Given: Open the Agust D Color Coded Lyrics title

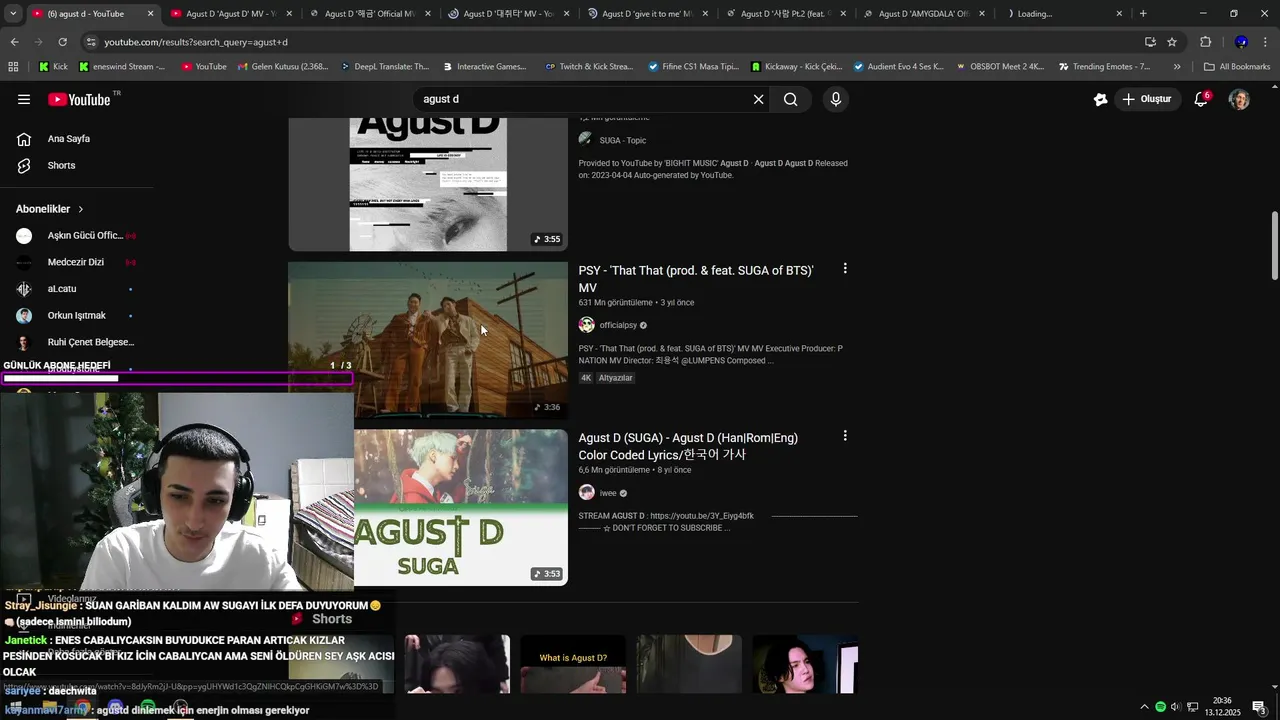Looking at the screenshot, I should [688, 446].
